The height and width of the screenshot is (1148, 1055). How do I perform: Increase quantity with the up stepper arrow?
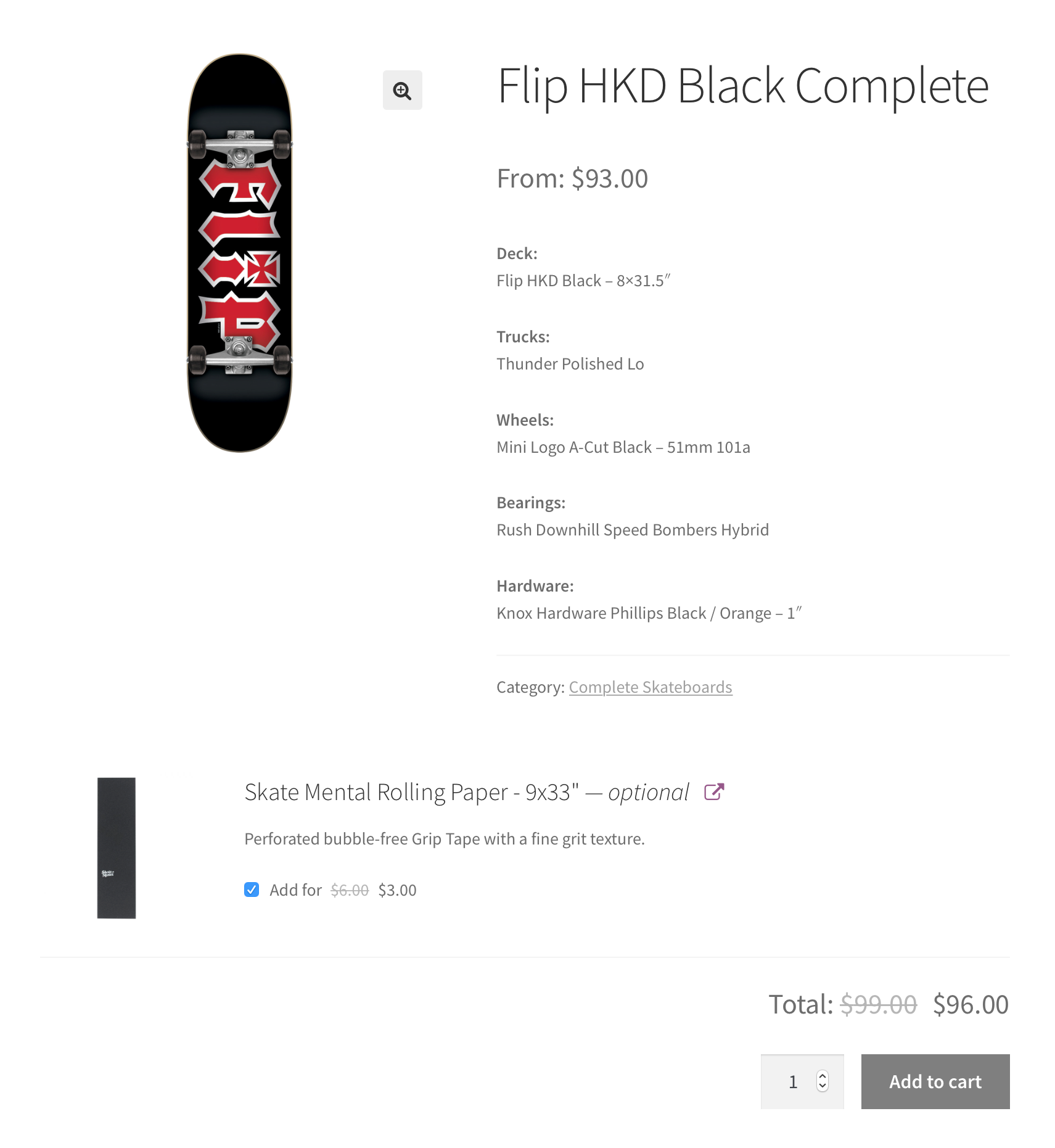[822, 1076]
